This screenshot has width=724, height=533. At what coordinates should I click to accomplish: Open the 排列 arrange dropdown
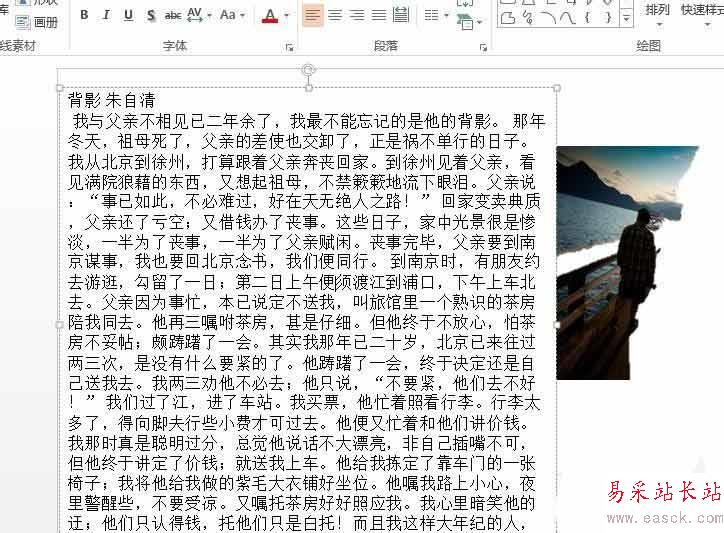click(x=658, y=14)
